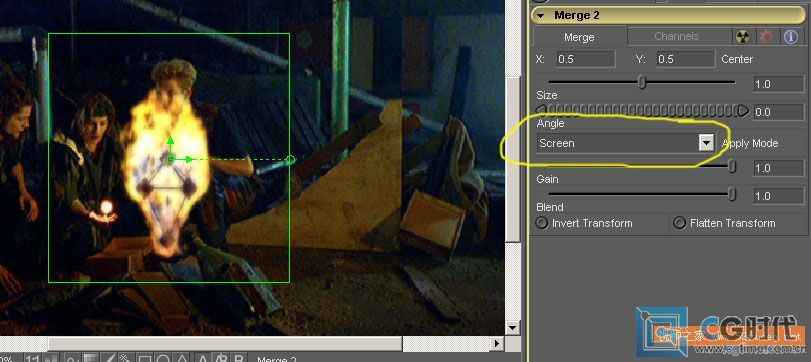Screen dimensions: 811x362
Task: Click the Gain label text
Action: [x=547, y=179]
